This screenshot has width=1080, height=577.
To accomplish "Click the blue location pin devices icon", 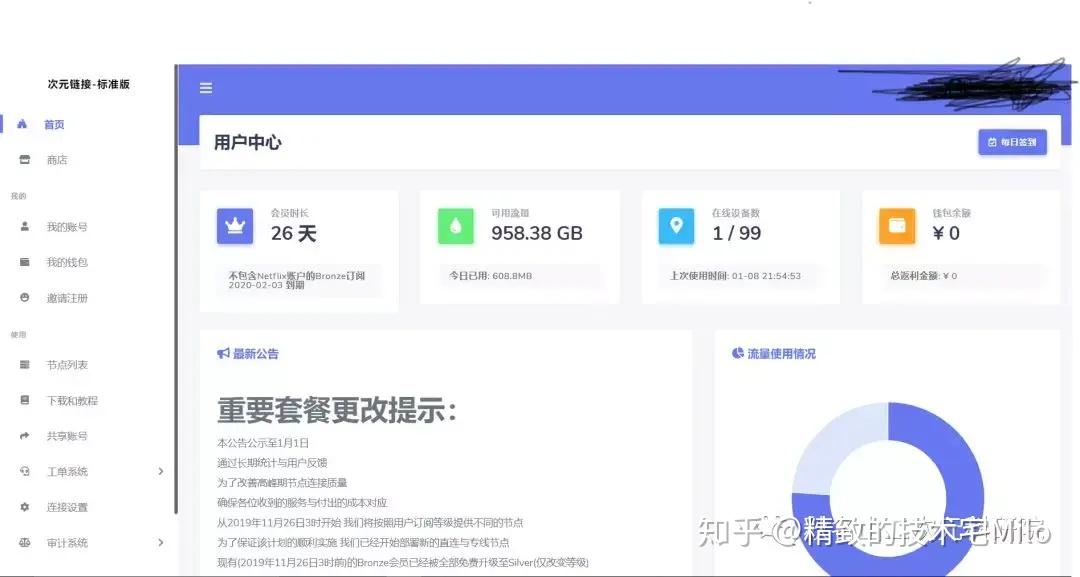I will tap(676, 226).
